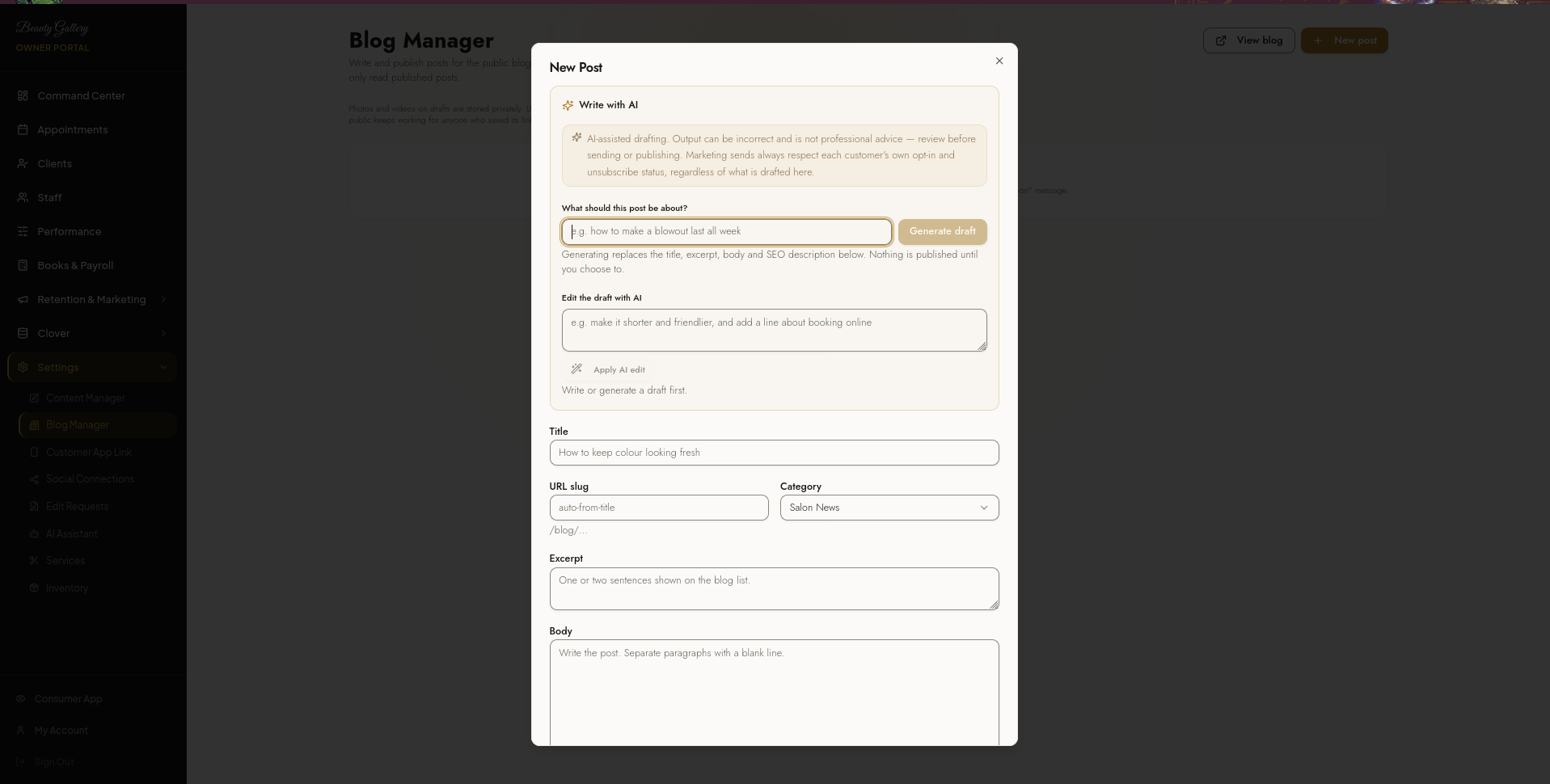Open Content Manager in settings
The width and height of the screenshot is (1550, 784).
click(x=97, y=398)
